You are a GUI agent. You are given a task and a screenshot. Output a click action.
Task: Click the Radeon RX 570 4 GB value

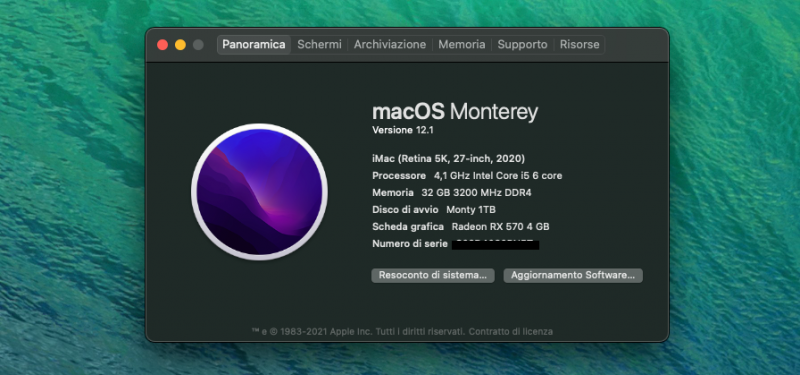[501, 227]
